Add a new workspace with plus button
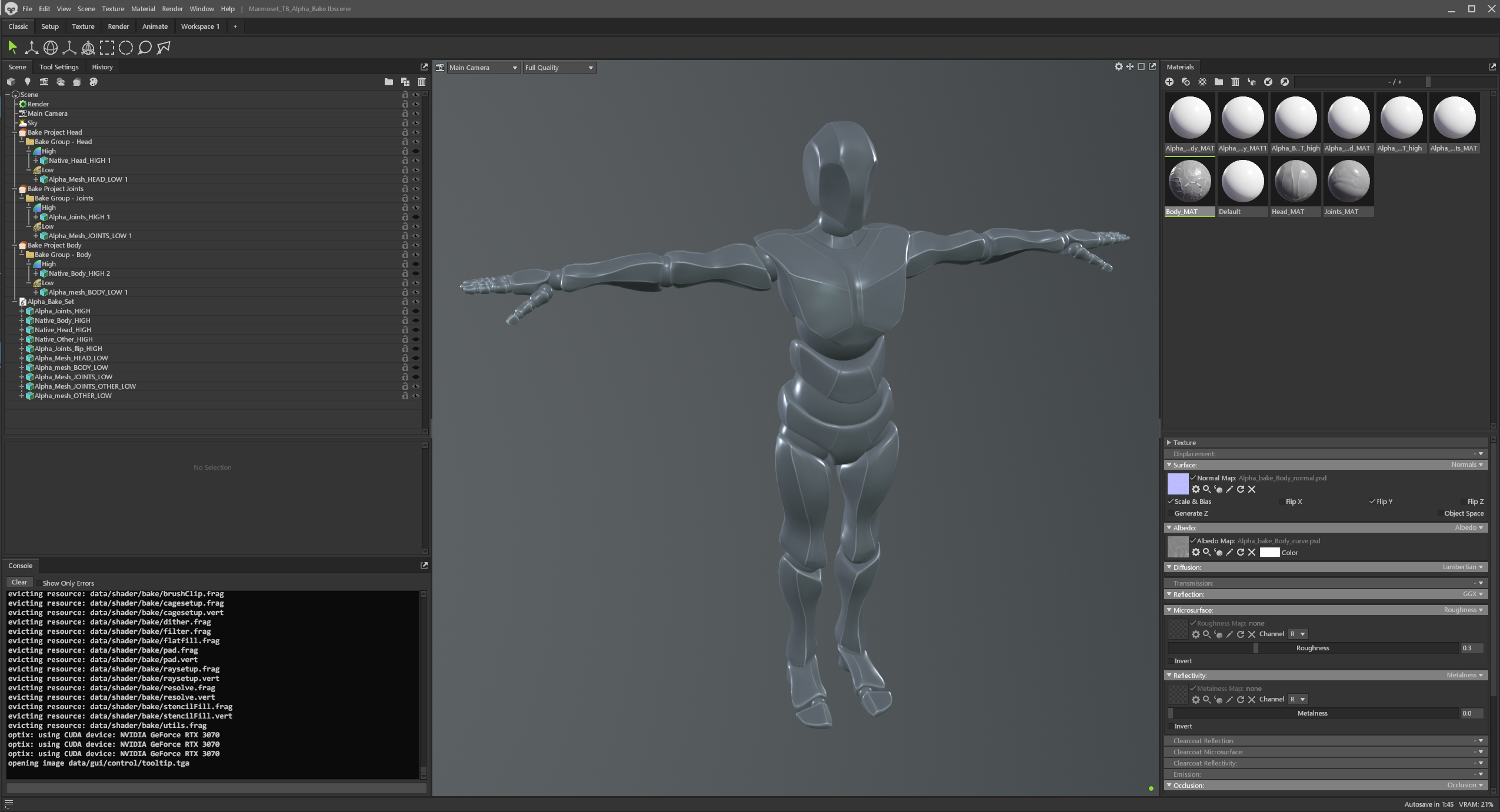This screenshot has width=1500, height=812. pos(235,26)
